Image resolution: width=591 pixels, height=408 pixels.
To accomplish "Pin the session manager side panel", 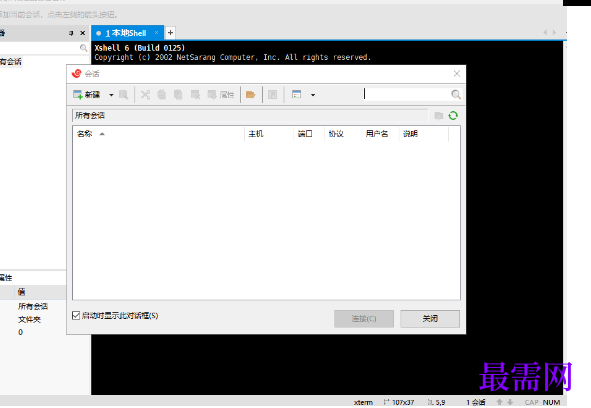I will click(x=71, y=33).
